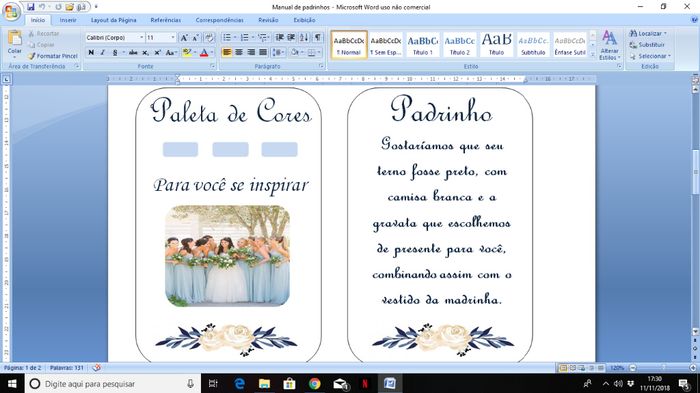
Task: Apply subscript formatting
Action: coord(145,53)
